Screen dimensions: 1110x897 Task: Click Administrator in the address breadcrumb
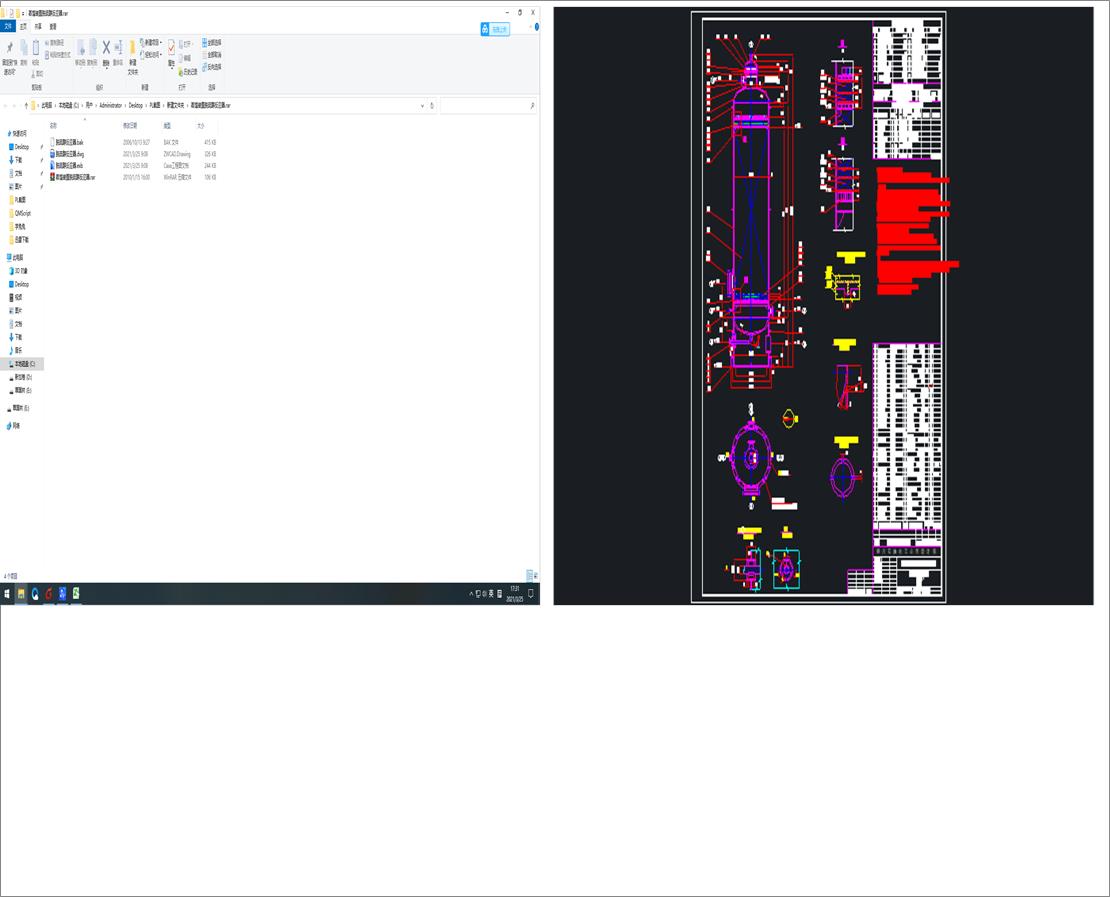pos(111,105)
